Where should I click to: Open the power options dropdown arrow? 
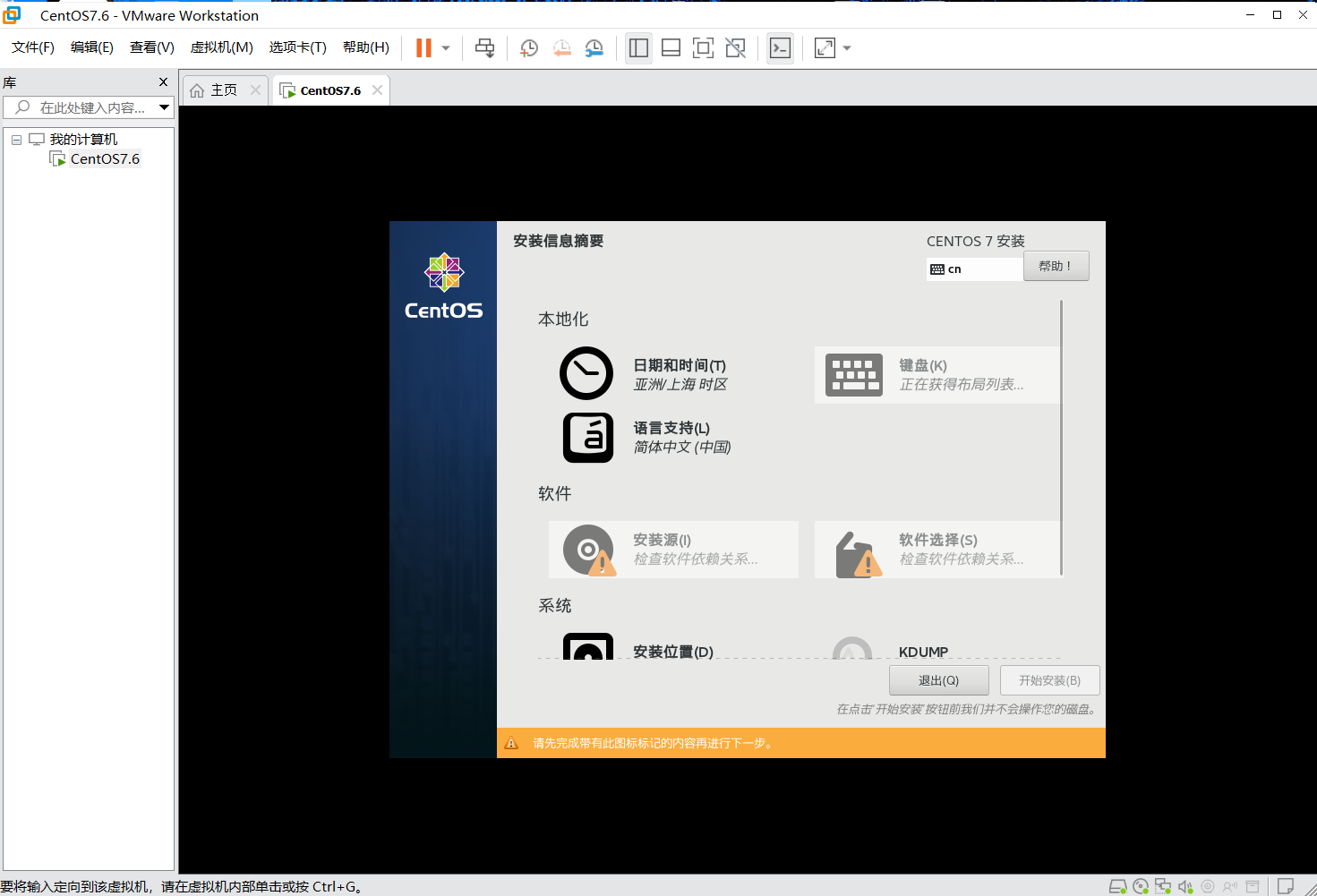pyautogui.click(x=446, y=48)
